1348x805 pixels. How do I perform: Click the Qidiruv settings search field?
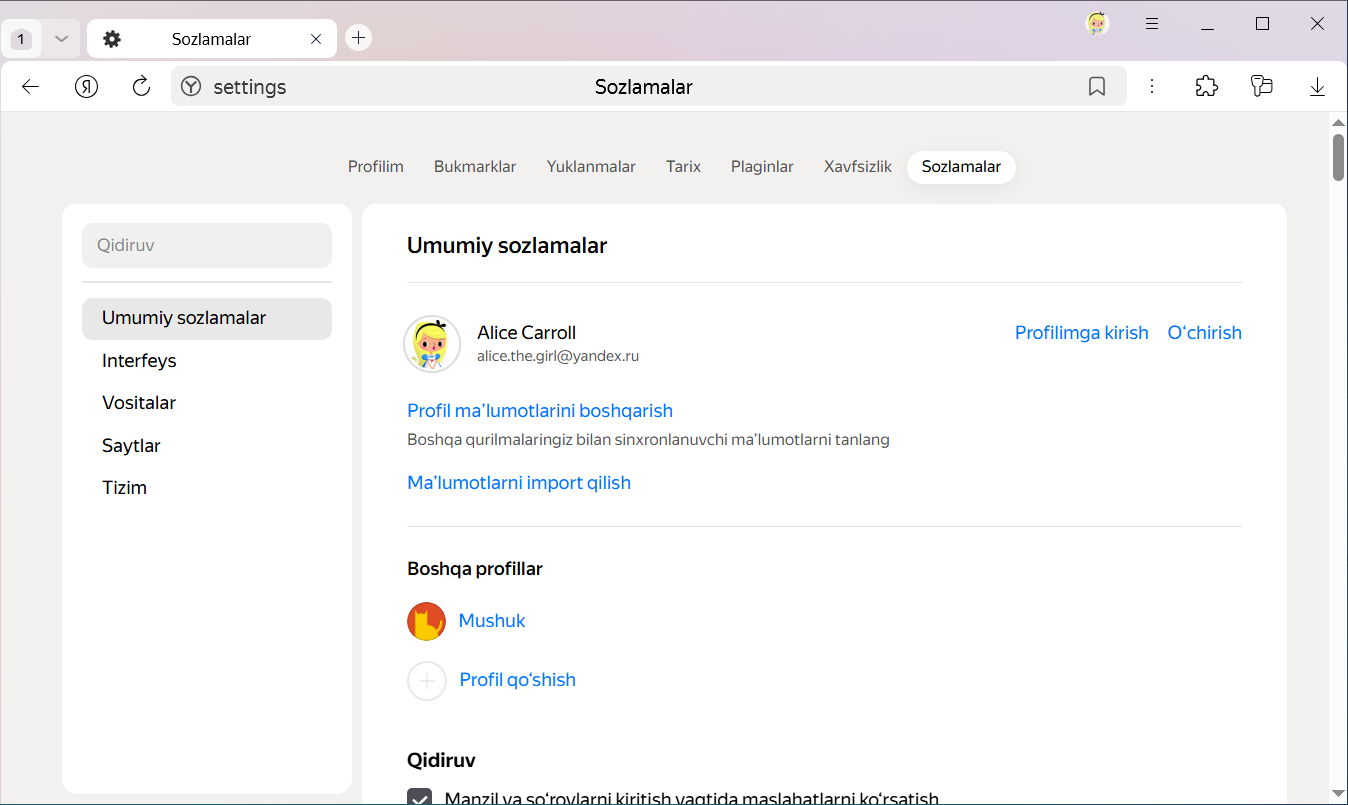[207, 245]
